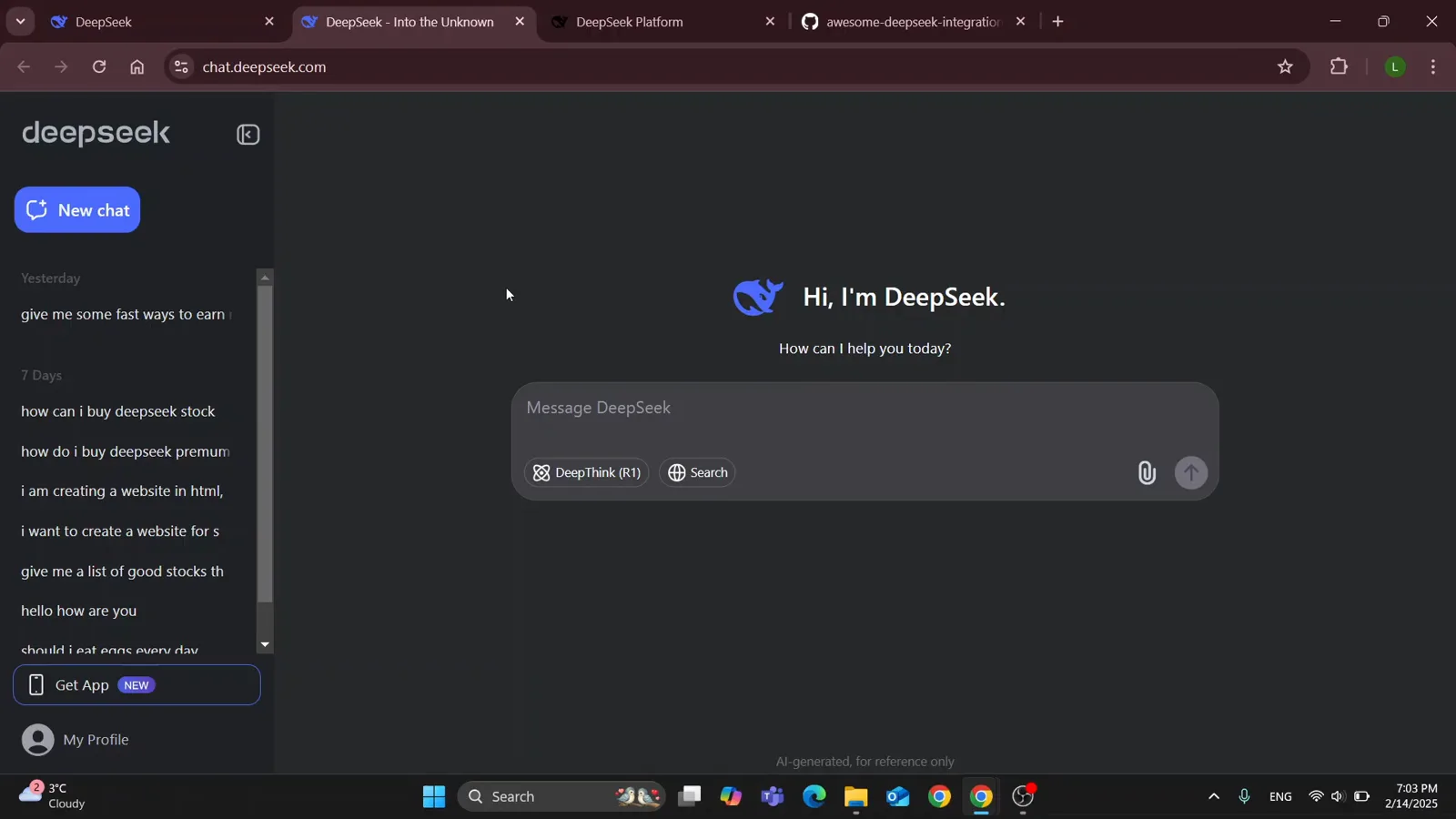The image size is (1456, 819).
Task: Toggle web Search mode
Action: click(697, 472)
